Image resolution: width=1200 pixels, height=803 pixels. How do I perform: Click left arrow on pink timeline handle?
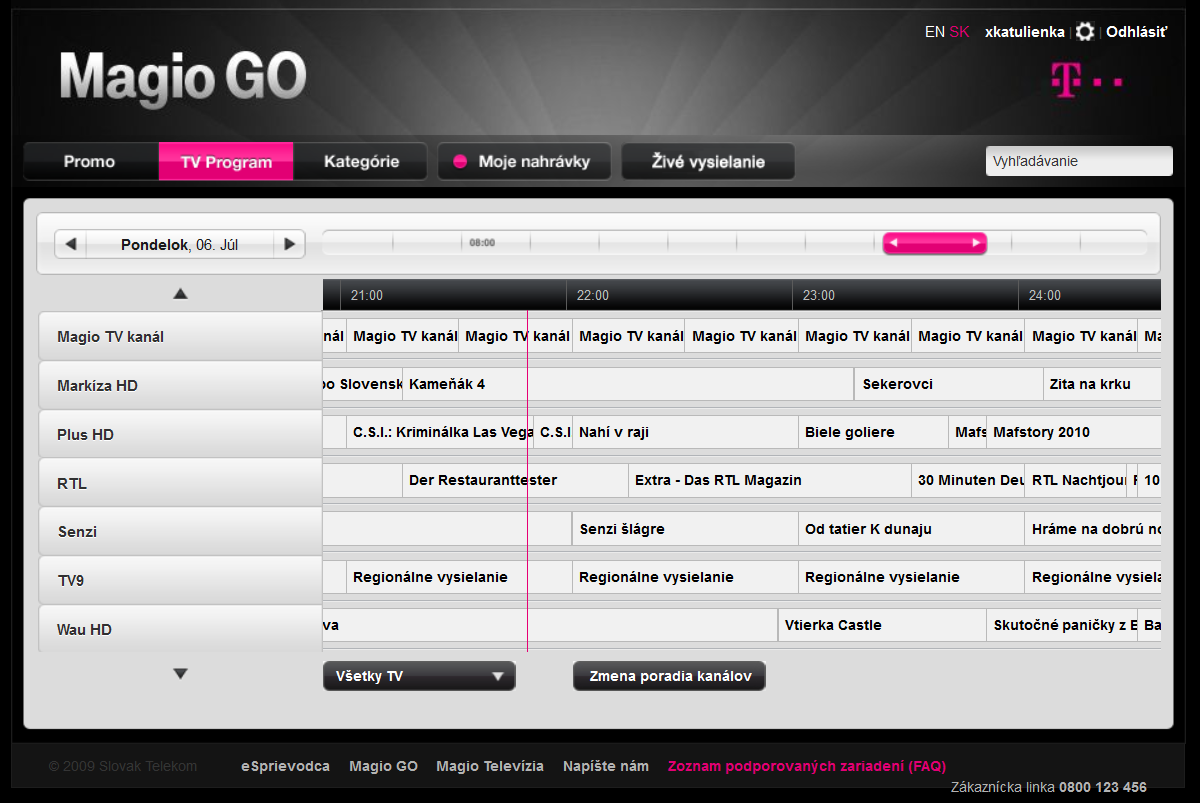coord(894,243)
